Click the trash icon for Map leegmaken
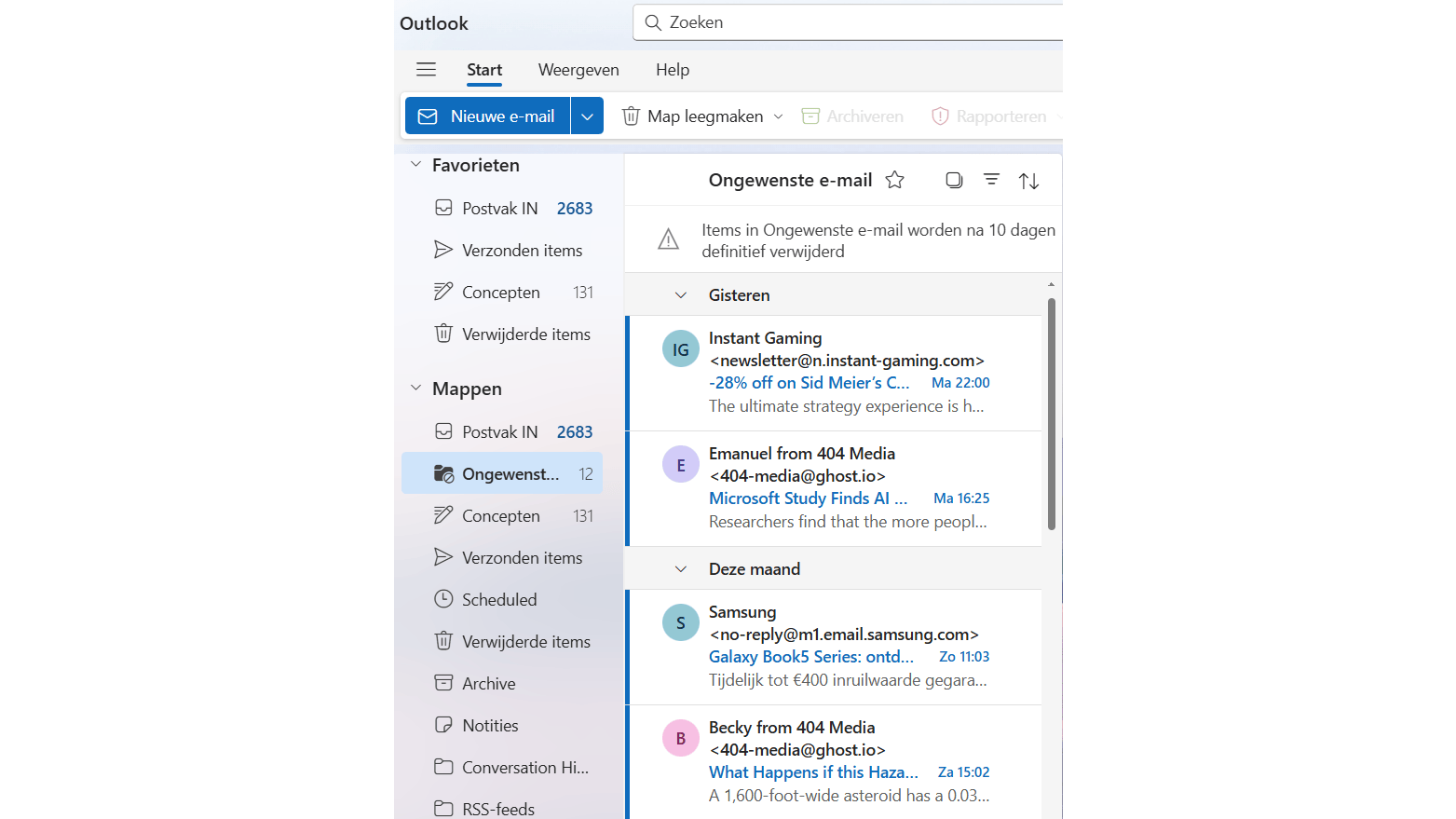1456x819 pixels. point(631,116)
